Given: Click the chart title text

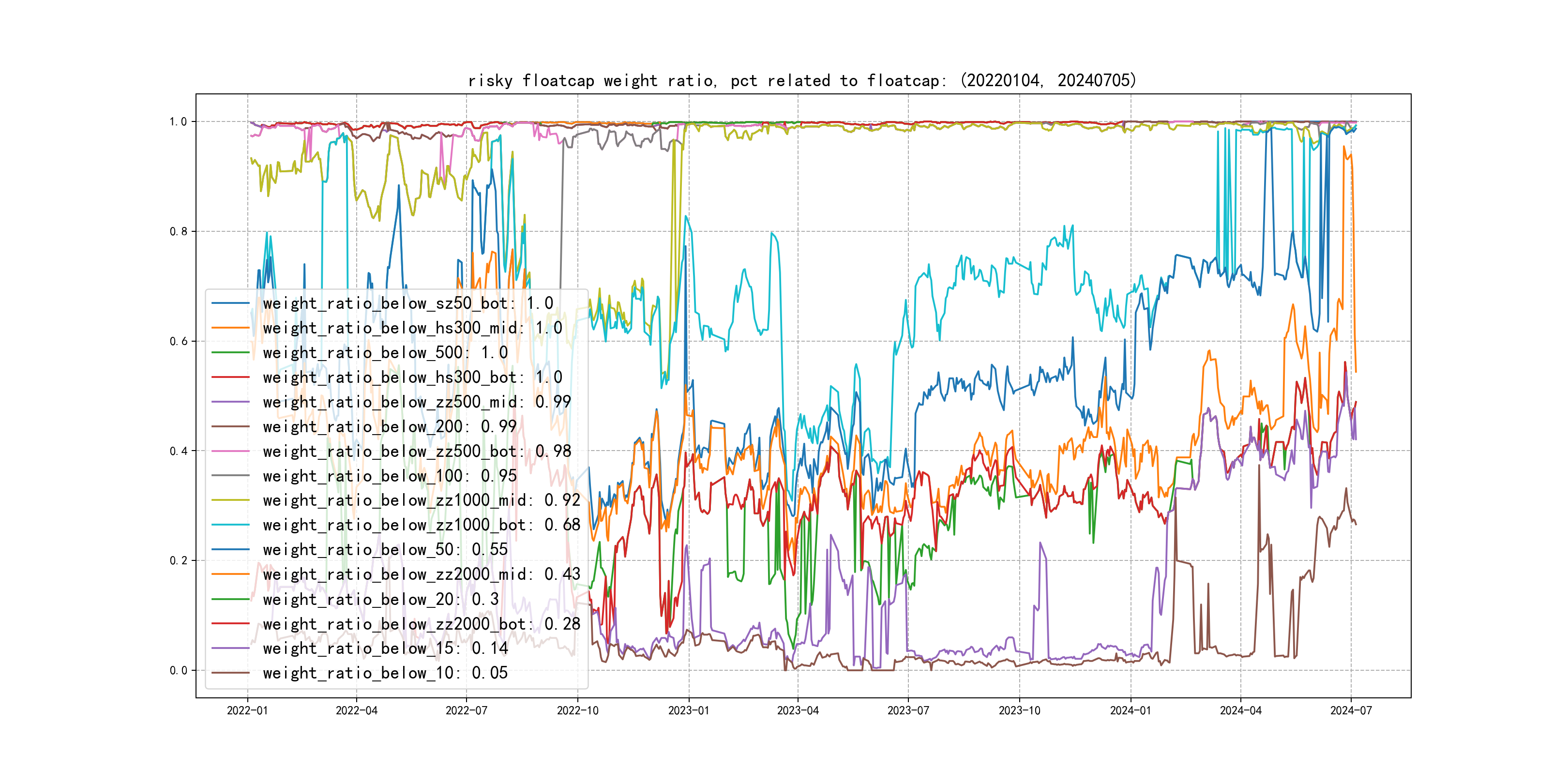Looking at the screenshot, I should pos(802,80).
